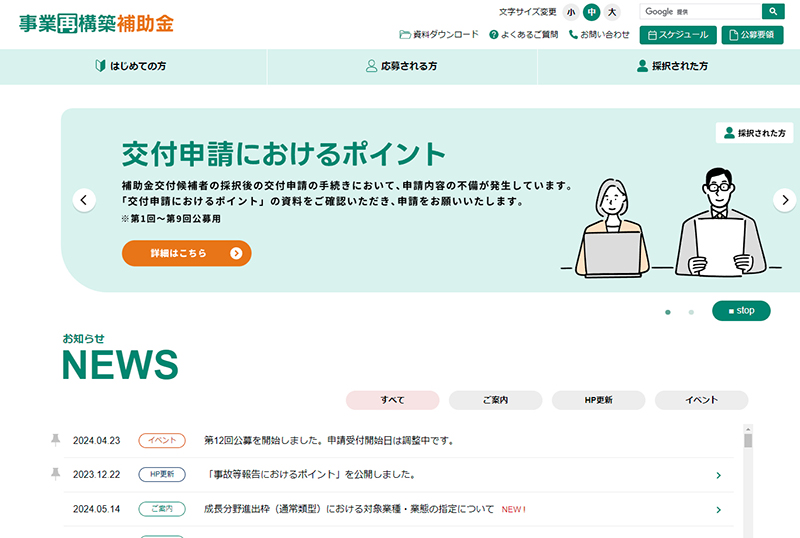This screenshot has width=800, height=538.
Task: Stop the slideshow with stop button
Action: (741, 311)
